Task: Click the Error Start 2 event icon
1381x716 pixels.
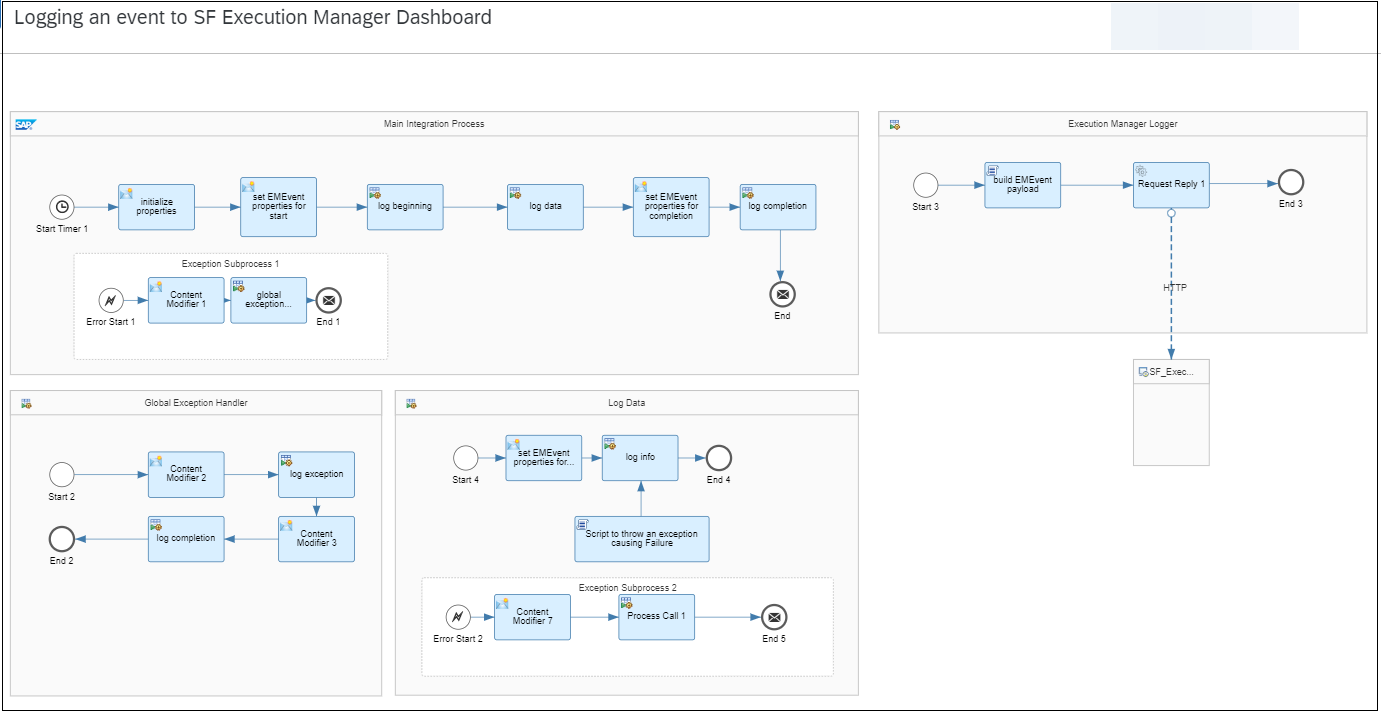Action: pos(458,617)
